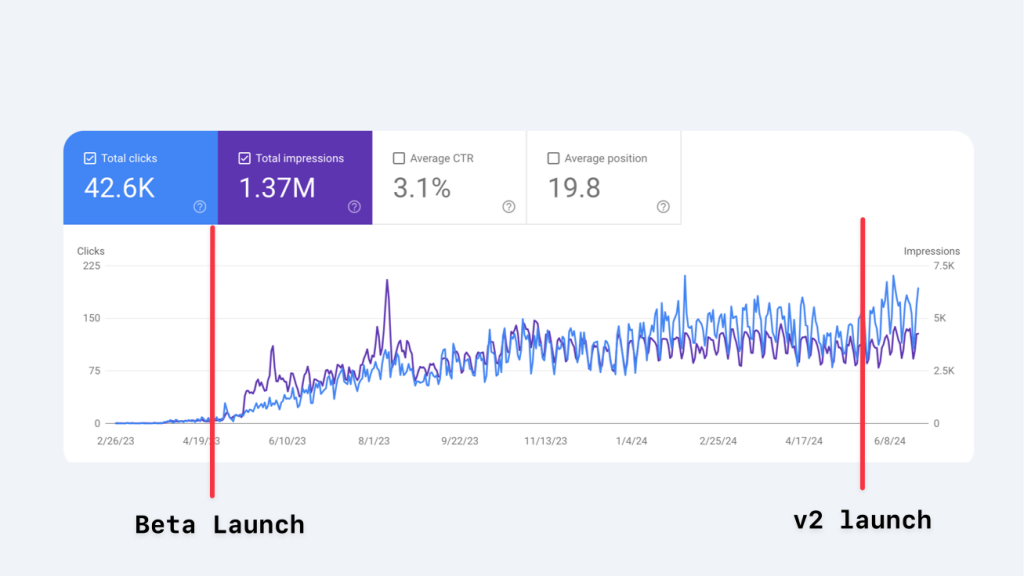Switch to the Total impressions tab card
The height and width of the screenshot is (576, 1024).
click(x=295, y=177)
